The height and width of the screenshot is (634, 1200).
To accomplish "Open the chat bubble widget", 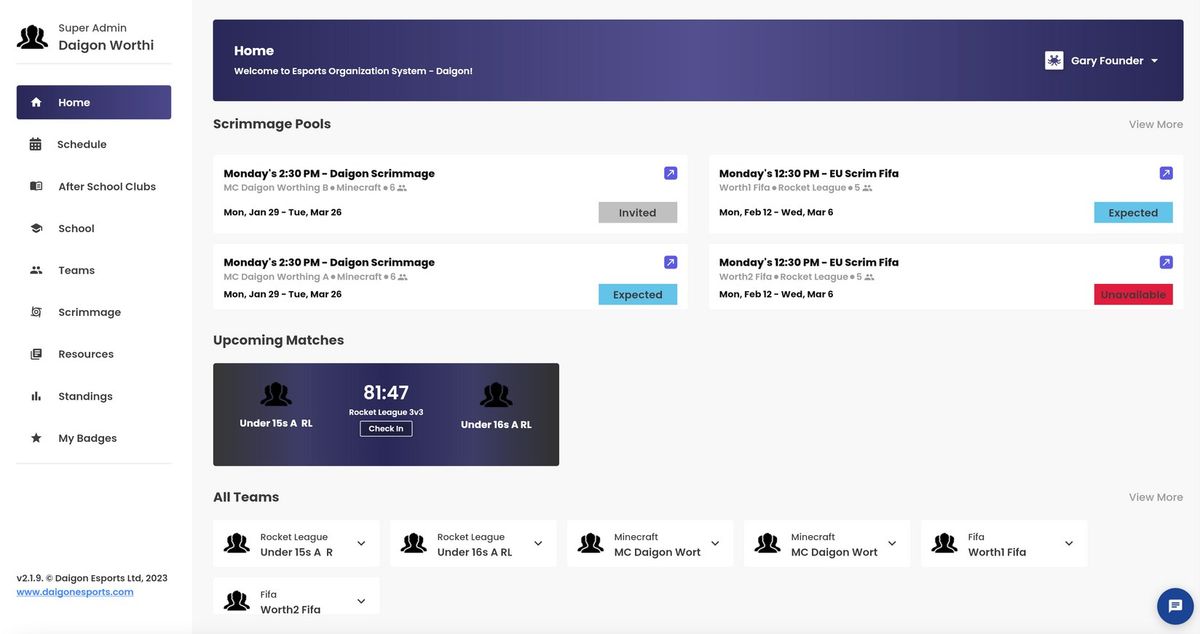I will 1175,606.
